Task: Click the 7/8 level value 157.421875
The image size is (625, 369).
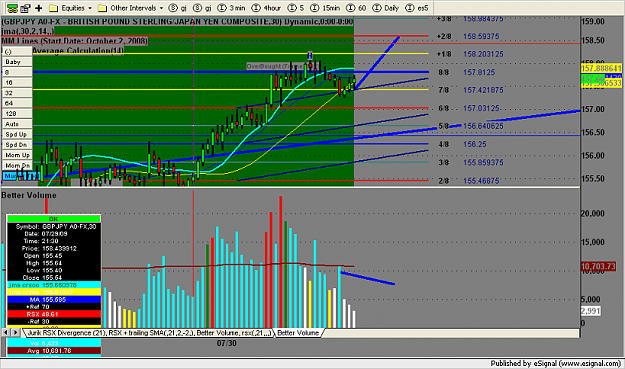Action: (483, 90)
